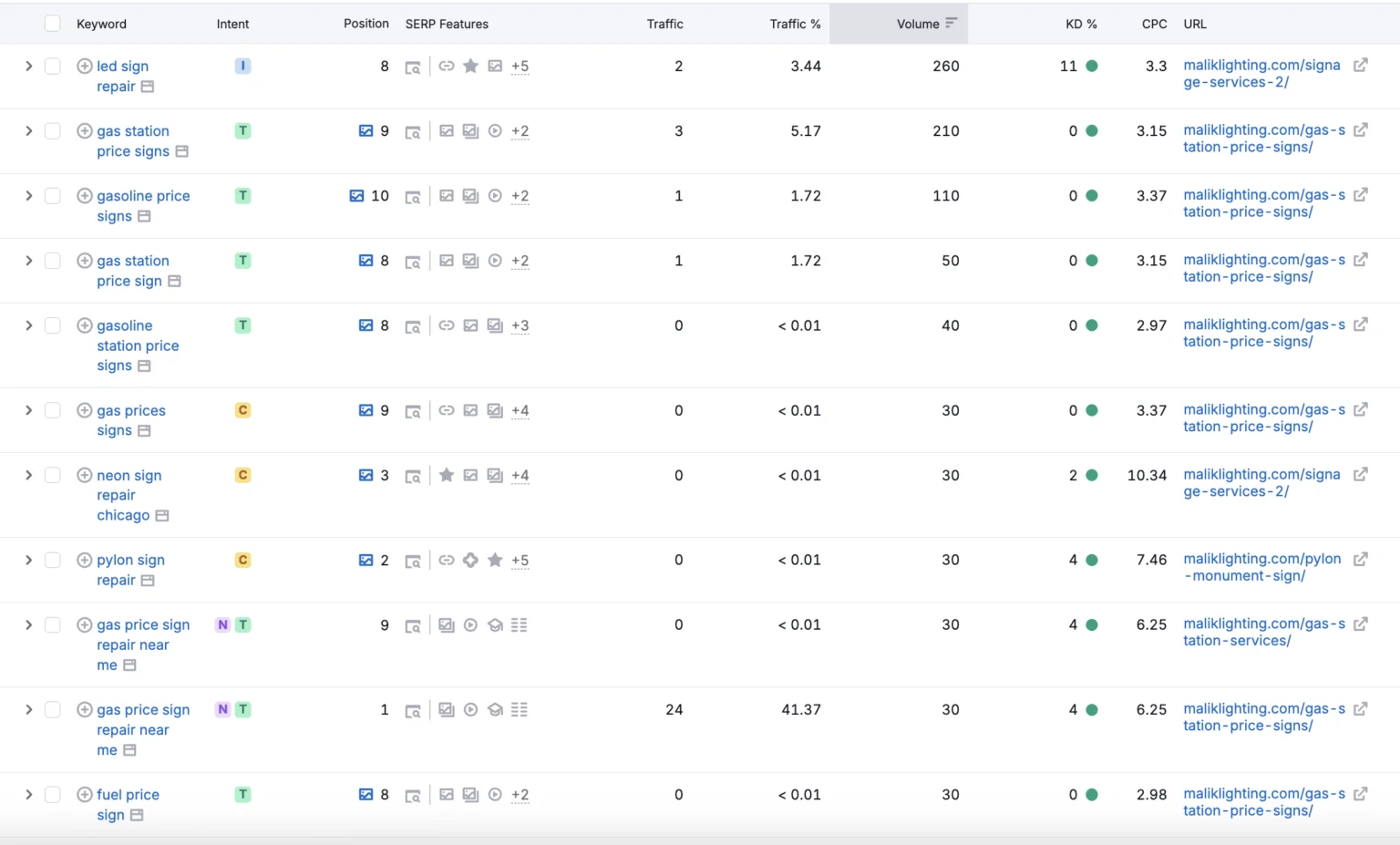The image size is (1400, 845).
Task: Click the image position icon in 'neon sign repair chicago' row
Action: tap(365, 475)
